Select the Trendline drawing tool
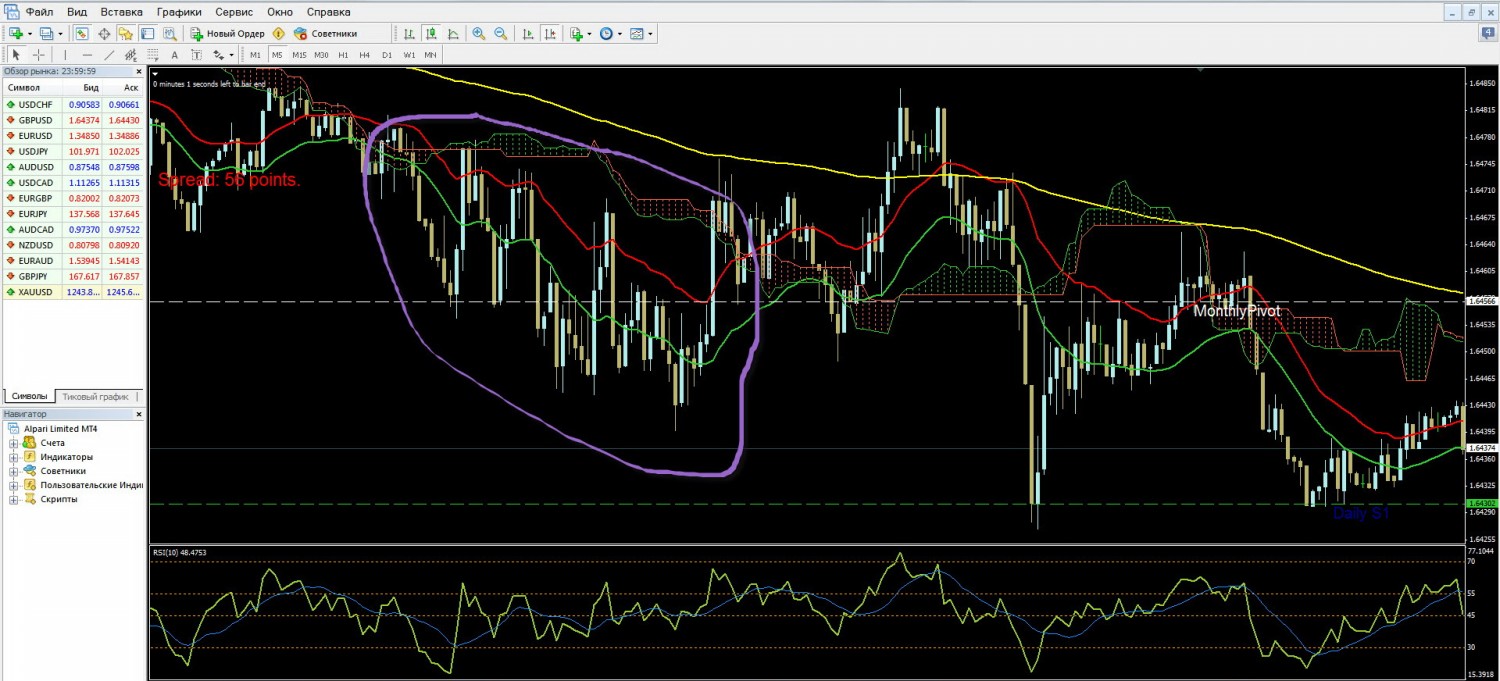The height and width of the screenshot is (681, 1500). [109, 54]
